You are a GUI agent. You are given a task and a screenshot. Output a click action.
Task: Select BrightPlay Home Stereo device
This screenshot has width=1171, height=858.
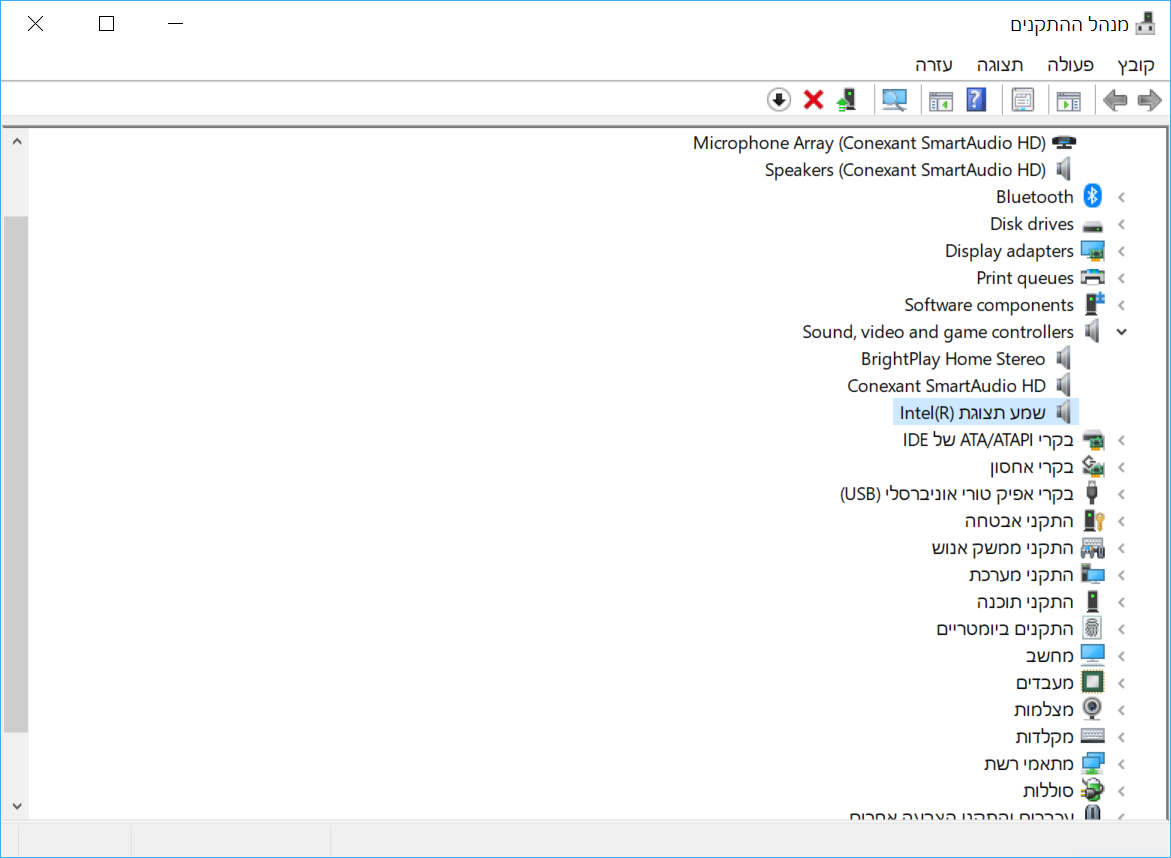(x=953, y=359)
